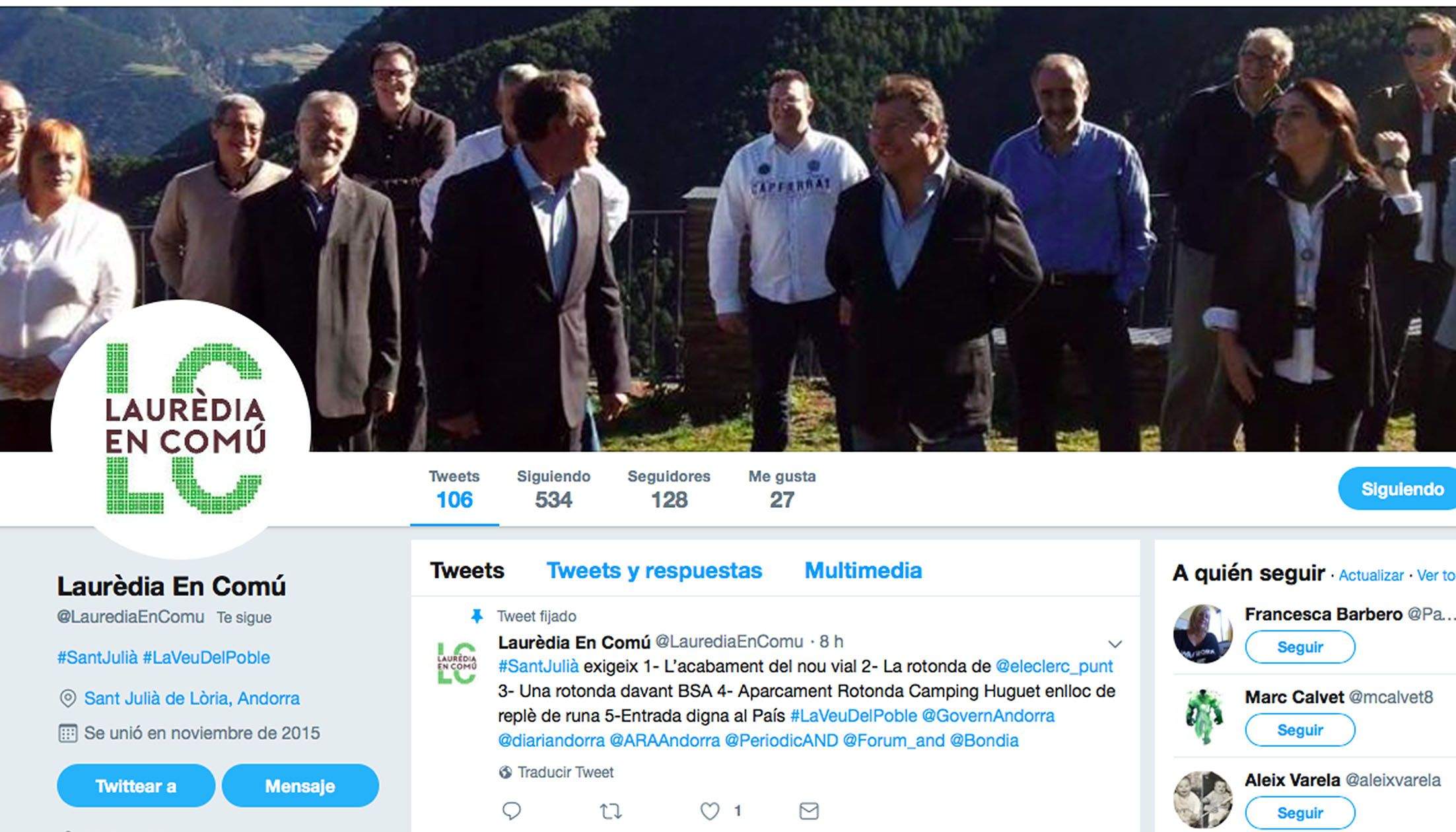Open the Tweets y respuestas tab

(654, 571)
